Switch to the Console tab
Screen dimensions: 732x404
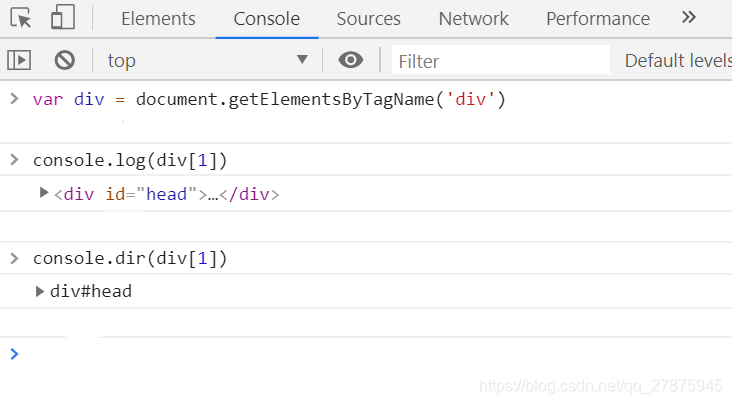267,19
